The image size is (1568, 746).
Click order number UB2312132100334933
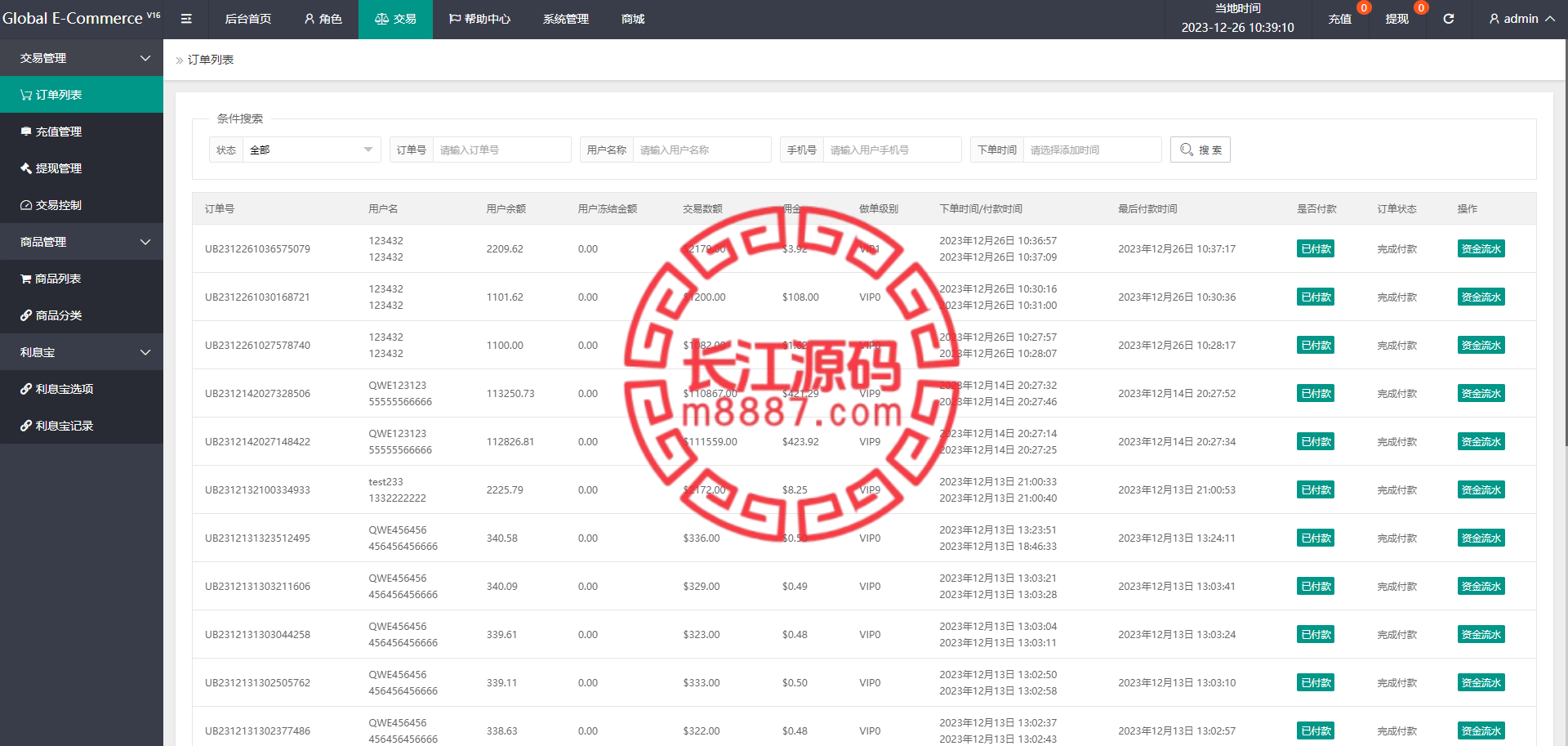tap(257, 489)
